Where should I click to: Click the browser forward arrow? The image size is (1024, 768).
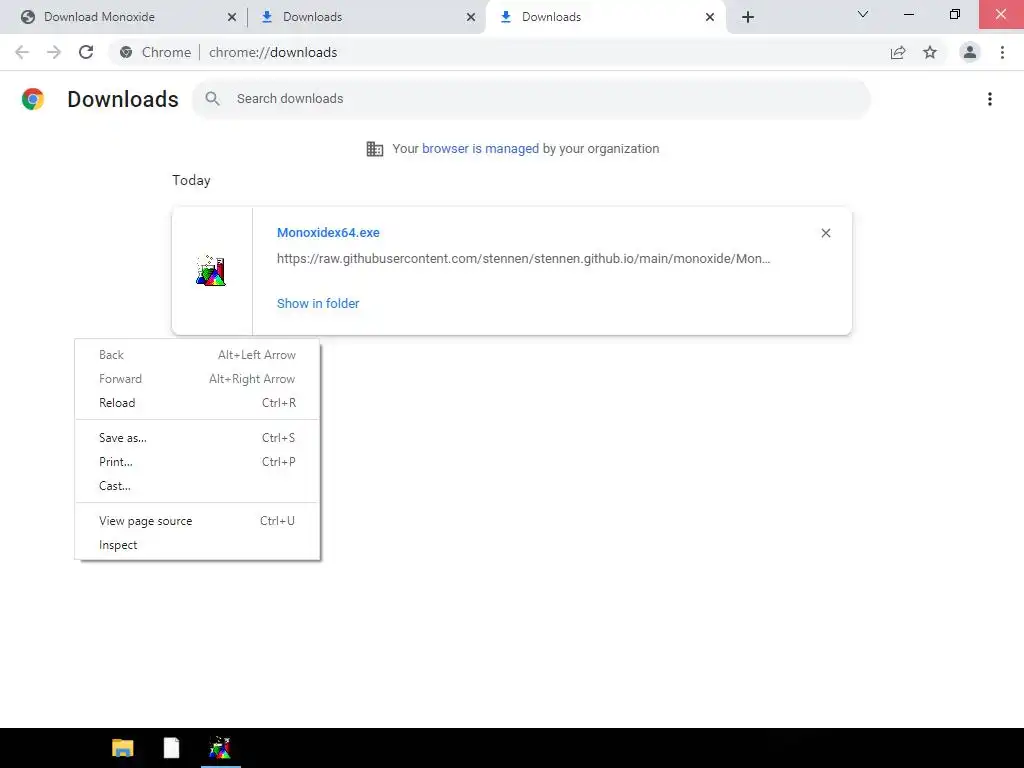coord(54,52)
